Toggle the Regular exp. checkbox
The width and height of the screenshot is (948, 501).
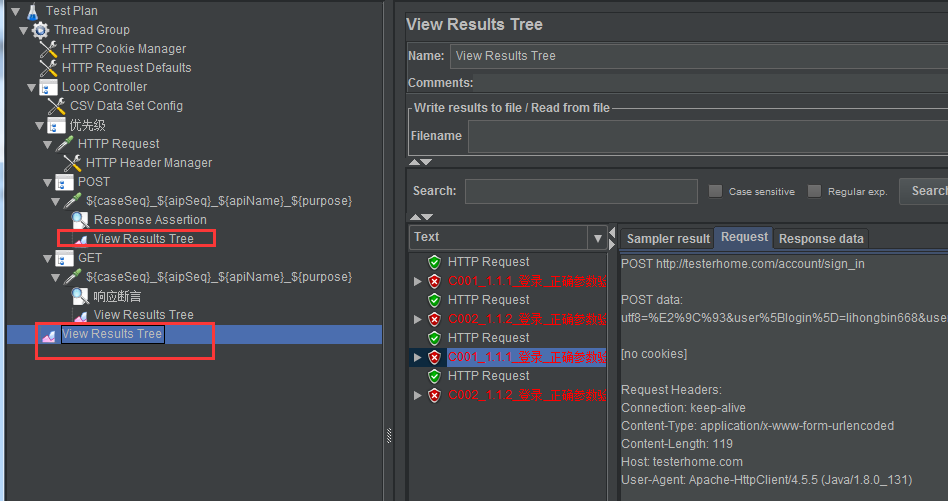(814, 191)
